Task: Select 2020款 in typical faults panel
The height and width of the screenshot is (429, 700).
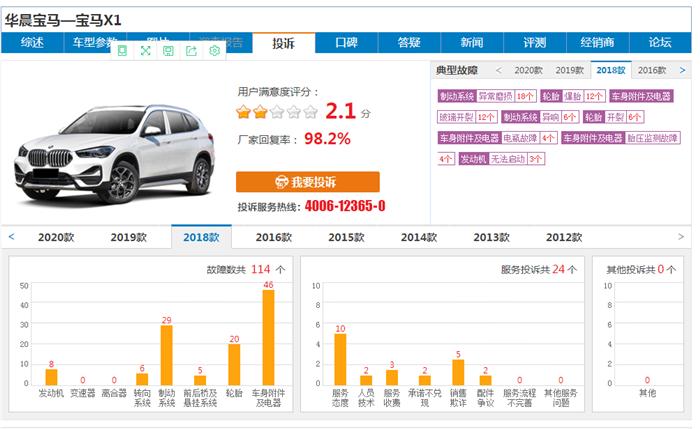Action: tap(529, 71)
